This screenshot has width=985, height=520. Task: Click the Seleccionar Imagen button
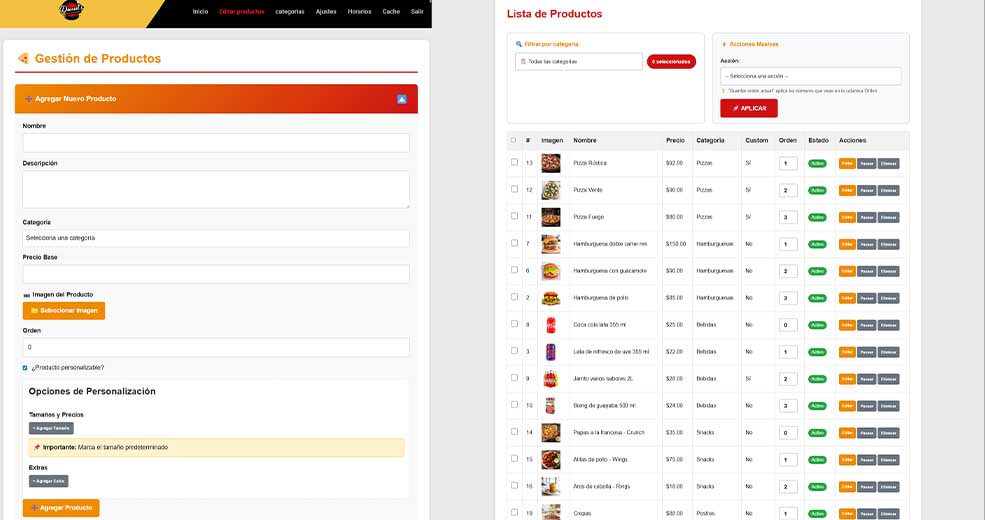click(x=64, y=311)
